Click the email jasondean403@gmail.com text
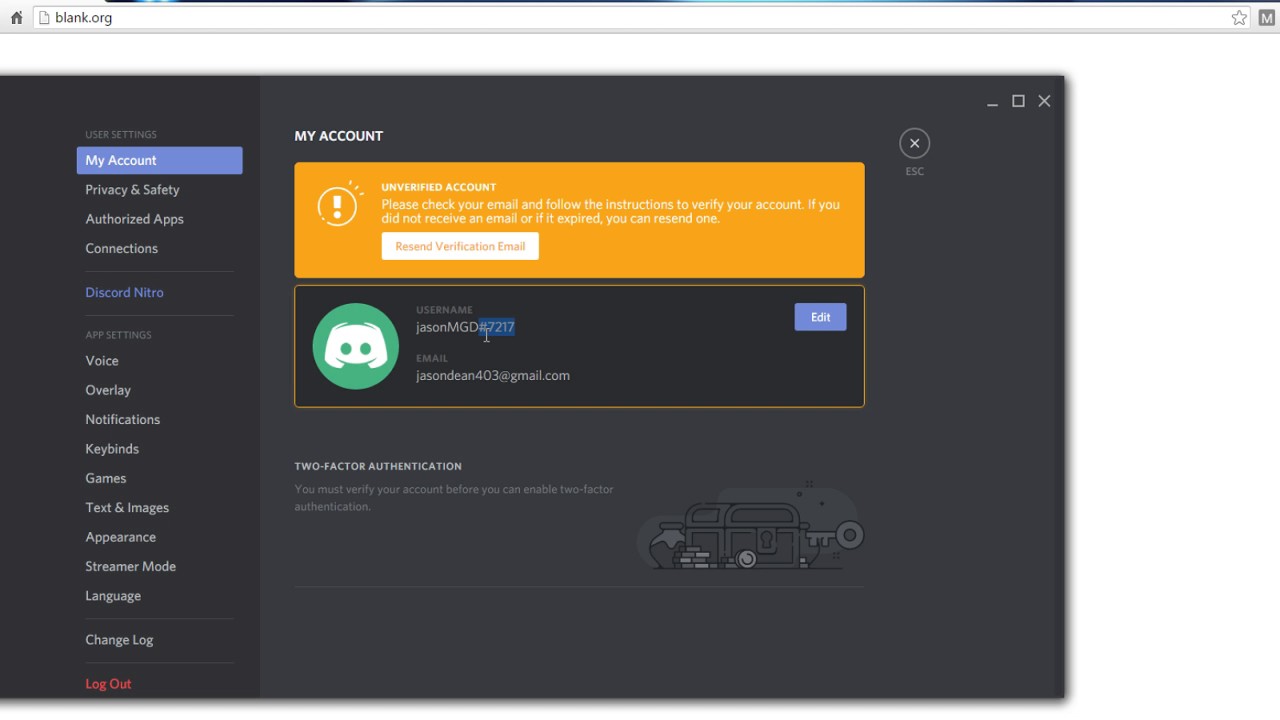1280x720 pixels. click(493, 376)
